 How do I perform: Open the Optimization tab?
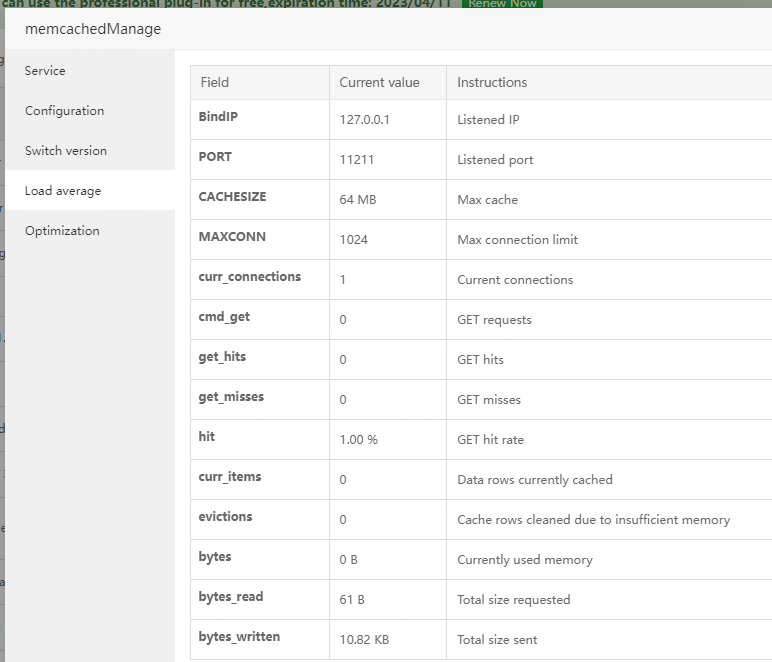pyautogui.click(x=62, y=231)
